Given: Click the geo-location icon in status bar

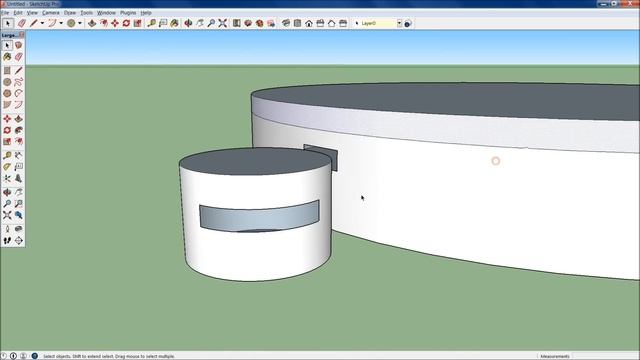Looking at the screenshot, I should (4, 356).
